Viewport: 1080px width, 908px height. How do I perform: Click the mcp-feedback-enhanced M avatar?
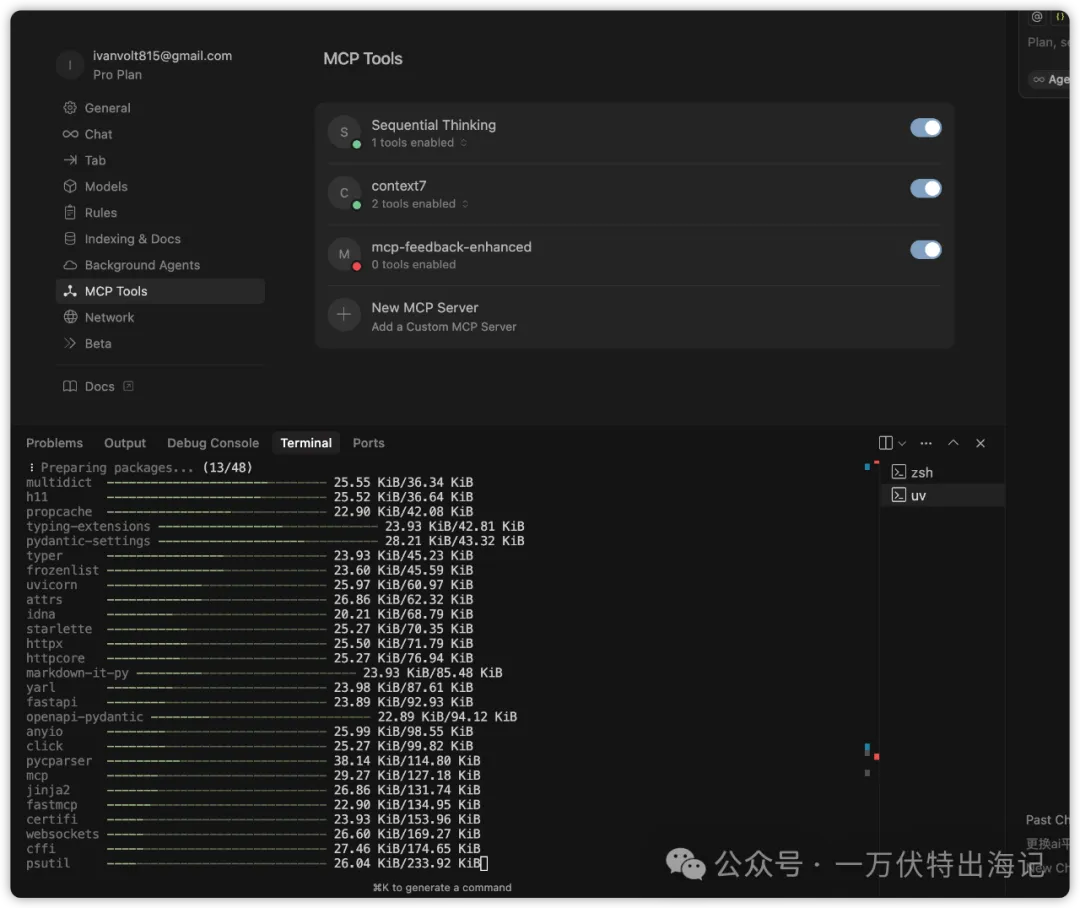(x=344, y=254)
